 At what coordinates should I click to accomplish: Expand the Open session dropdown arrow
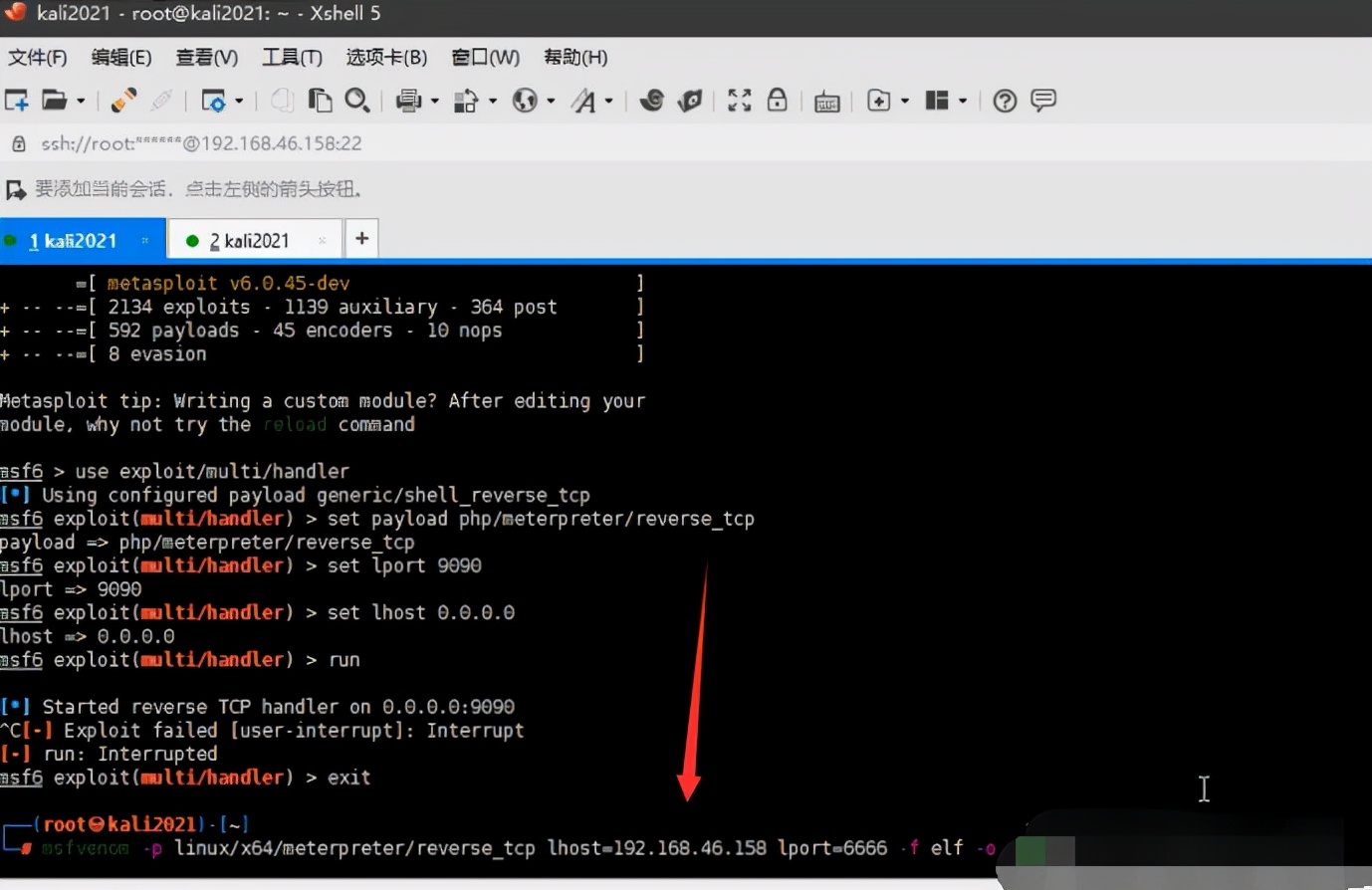[x=81, y=101]
